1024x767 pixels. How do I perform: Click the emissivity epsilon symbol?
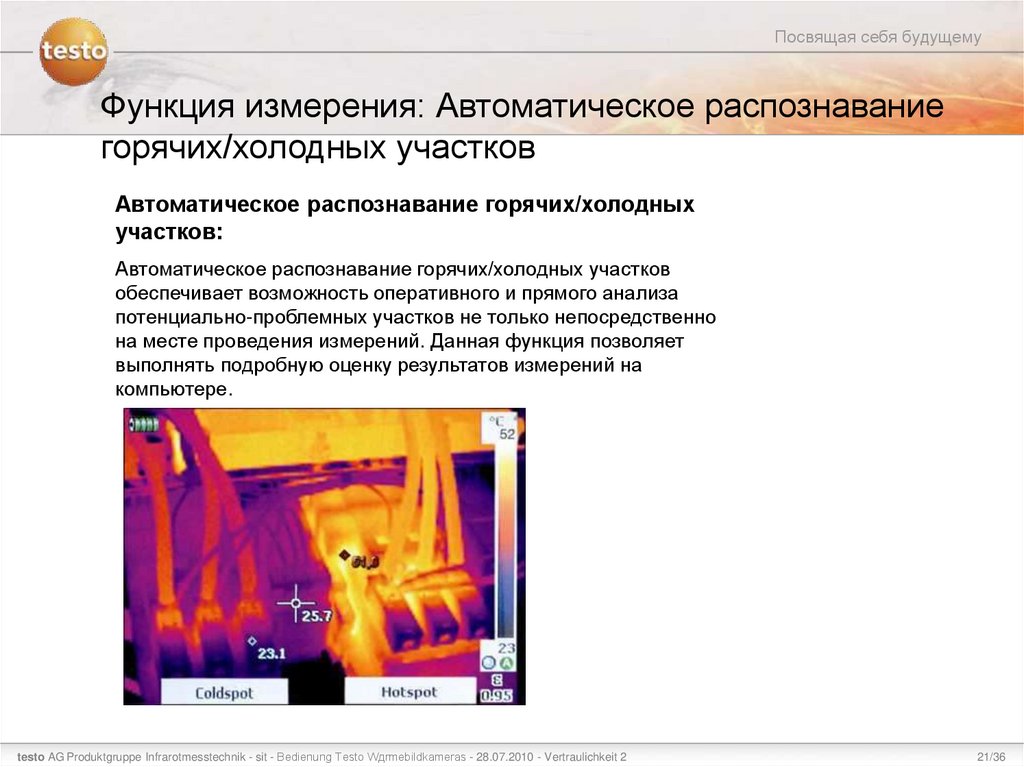click(x=497, y=680)
